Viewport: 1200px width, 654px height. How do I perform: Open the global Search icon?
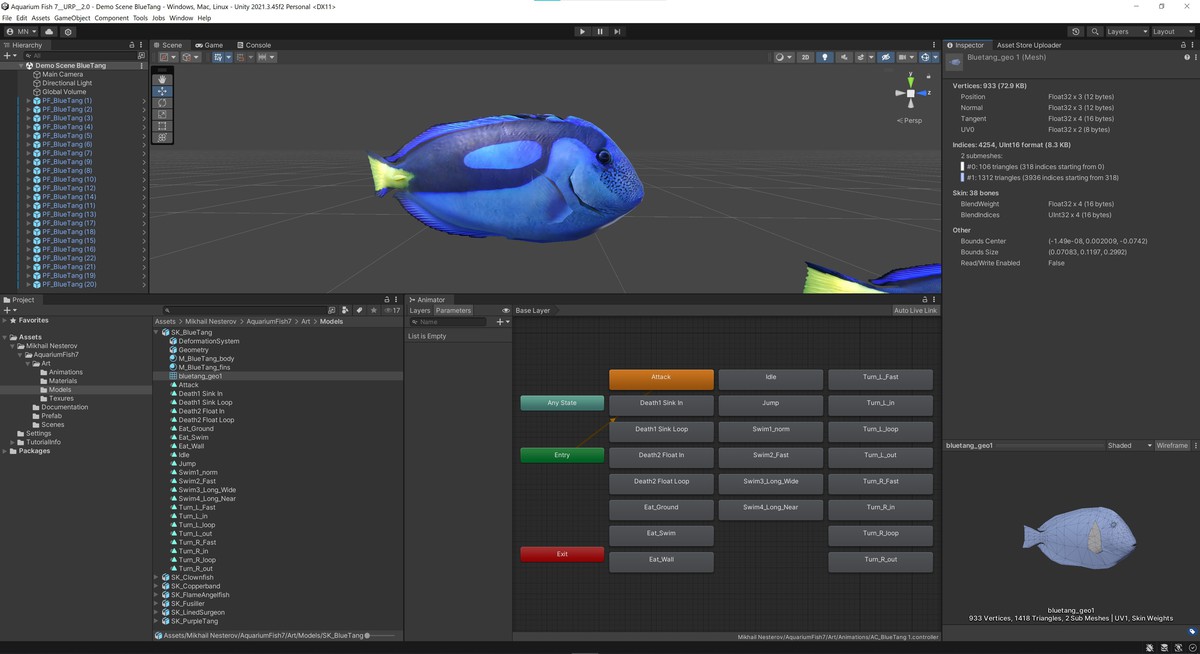(1095, 32)
